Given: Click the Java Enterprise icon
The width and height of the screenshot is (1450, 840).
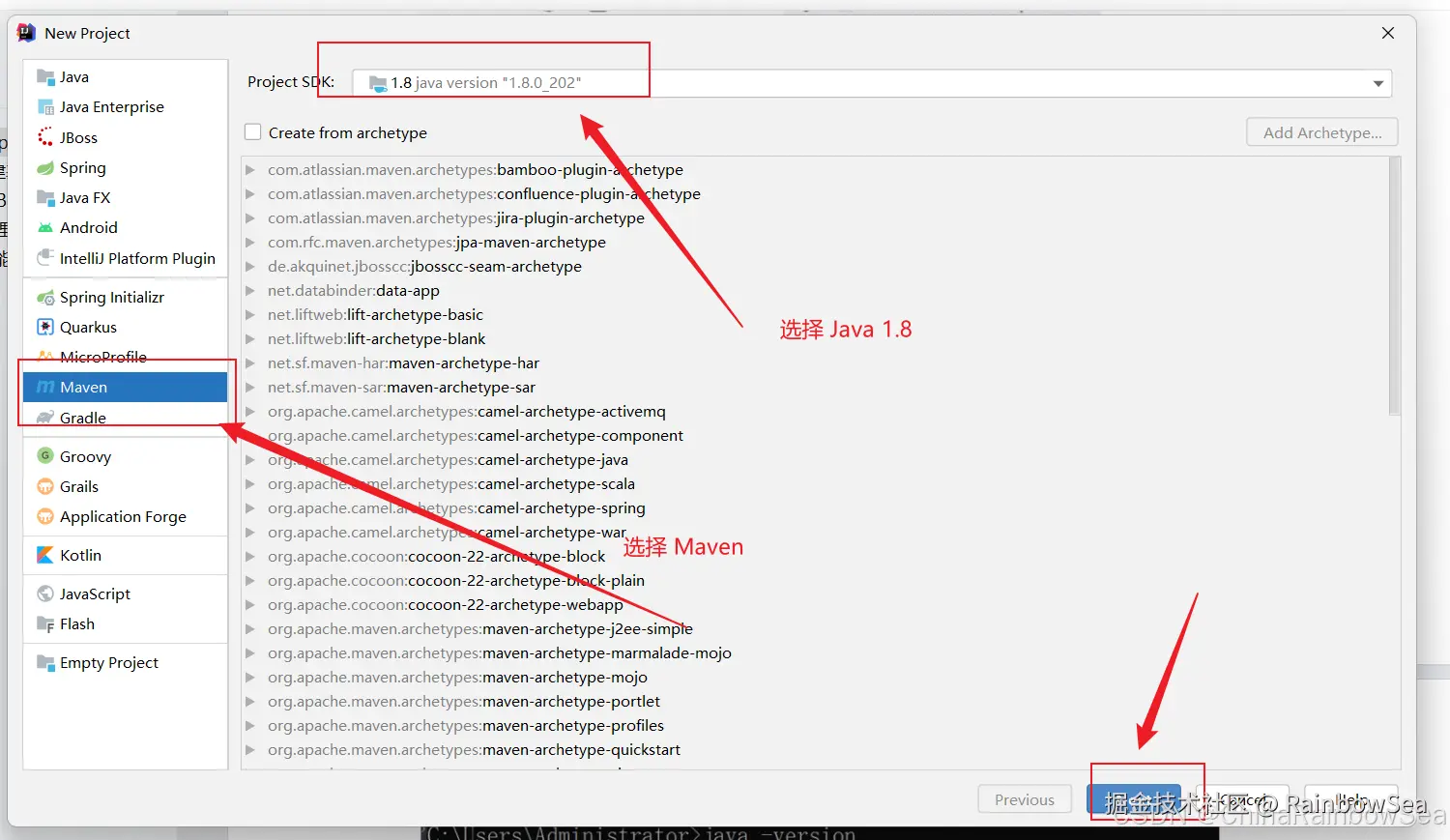Looking at the screenshot, I should point(45,107).
